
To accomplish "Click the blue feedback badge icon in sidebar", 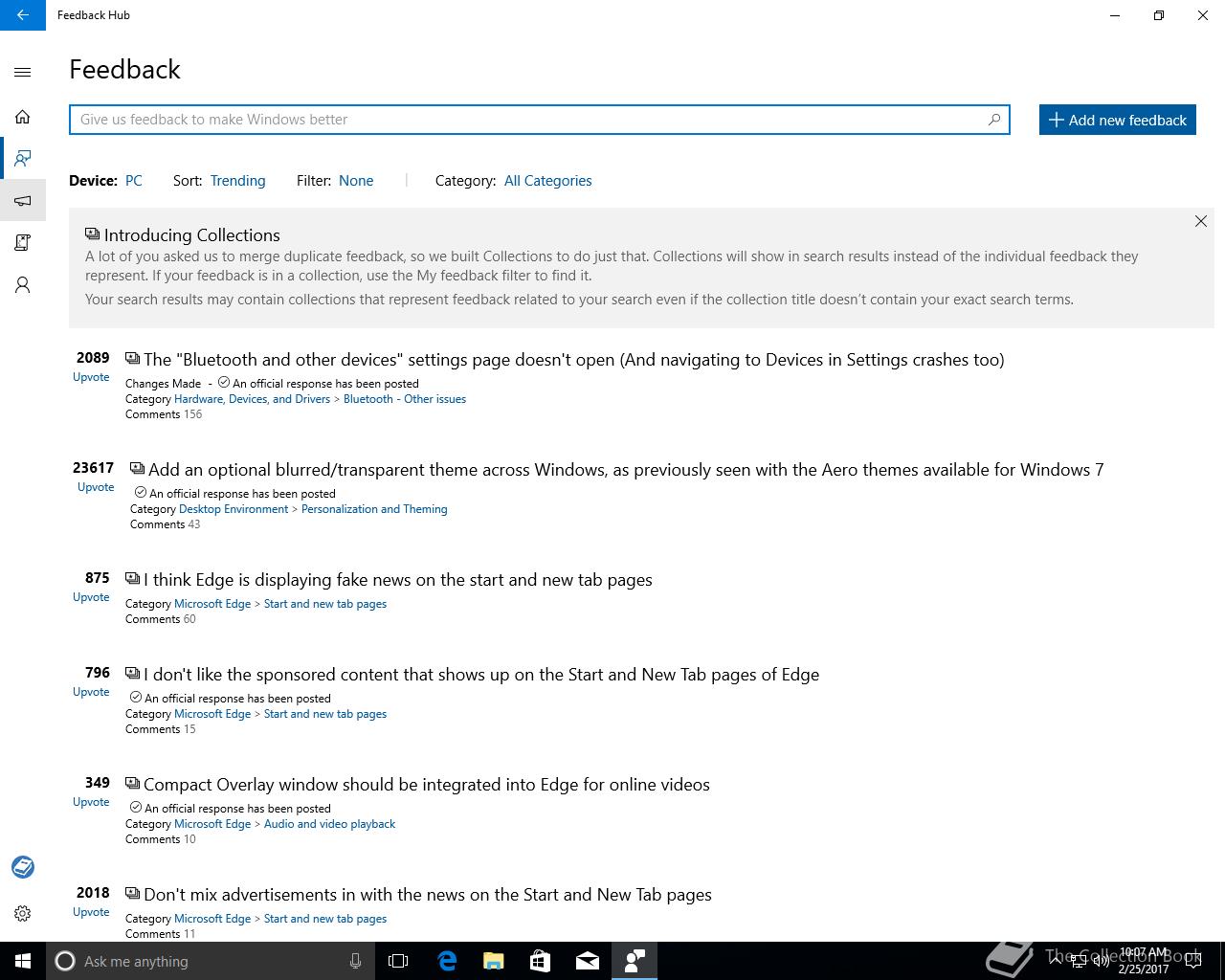I will pyautogui.click(x=23, y=867).
